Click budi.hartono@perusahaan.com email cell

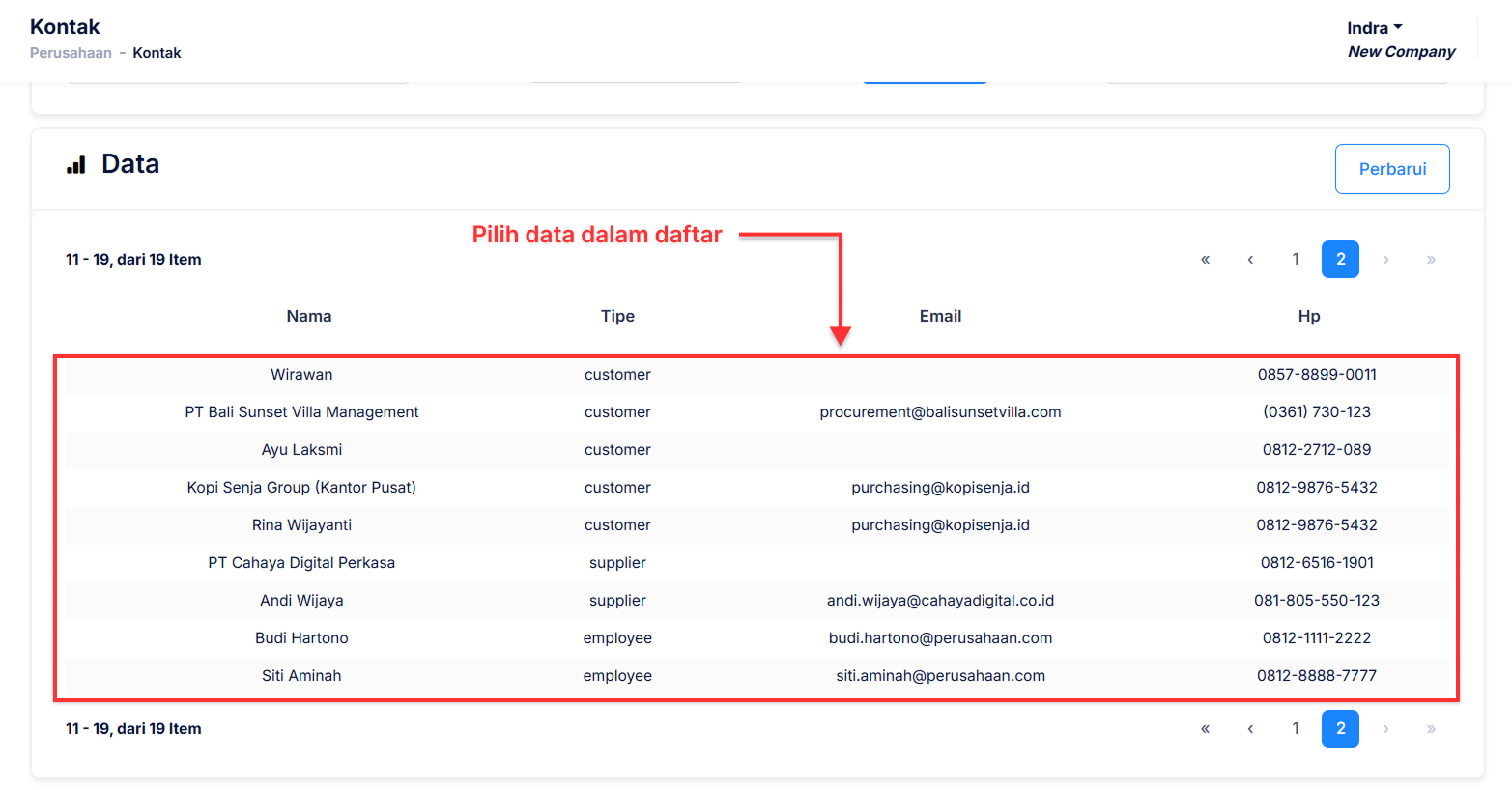click(x=940, y=638)
